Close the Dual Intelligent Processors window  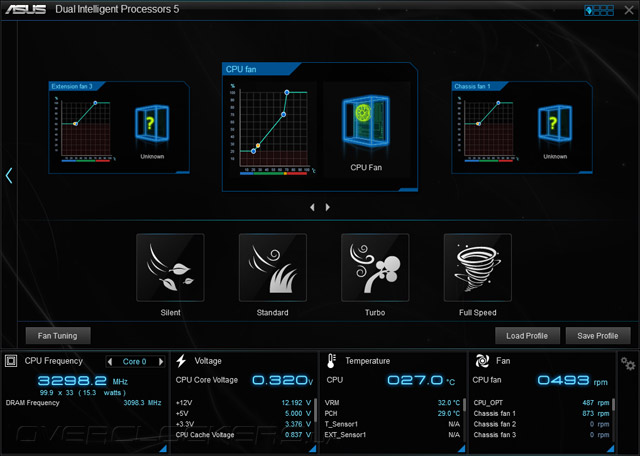click(x=629, y=10)
